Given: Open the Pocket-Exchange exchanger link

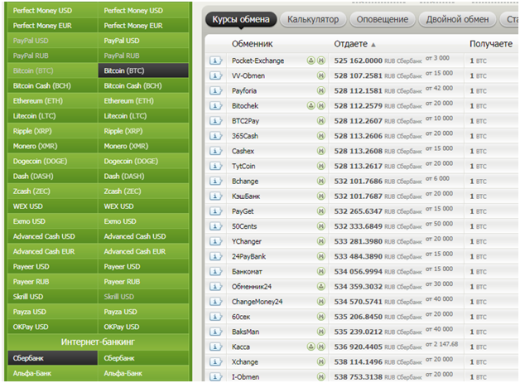Looking at the screenshot, I should 258,61.
